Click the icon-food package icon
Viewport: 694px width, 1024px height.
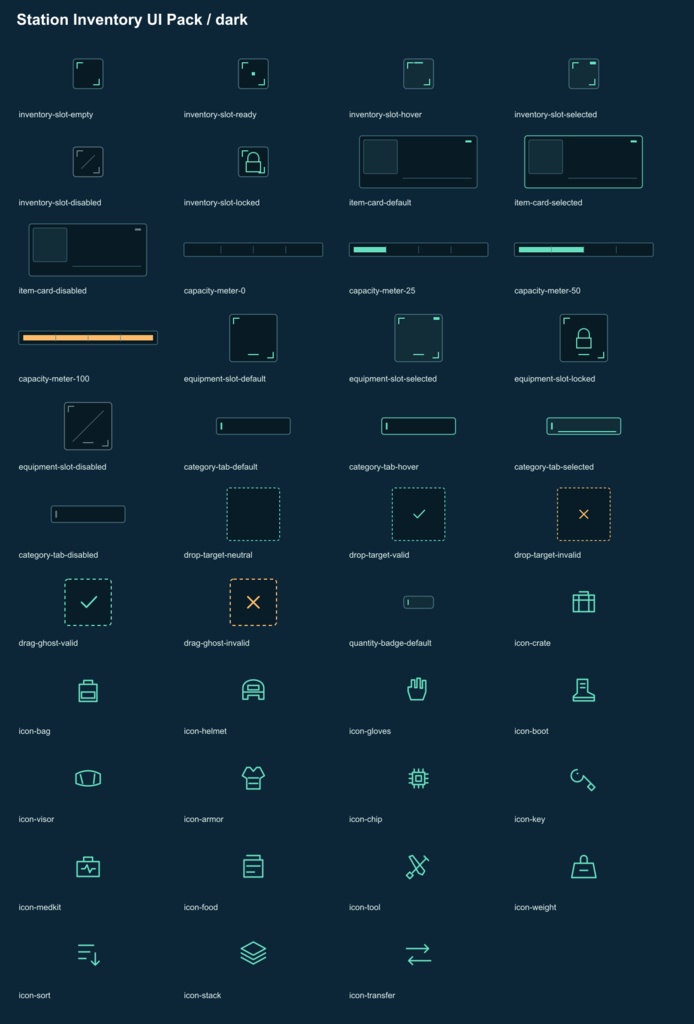click(x=253, y=867)
